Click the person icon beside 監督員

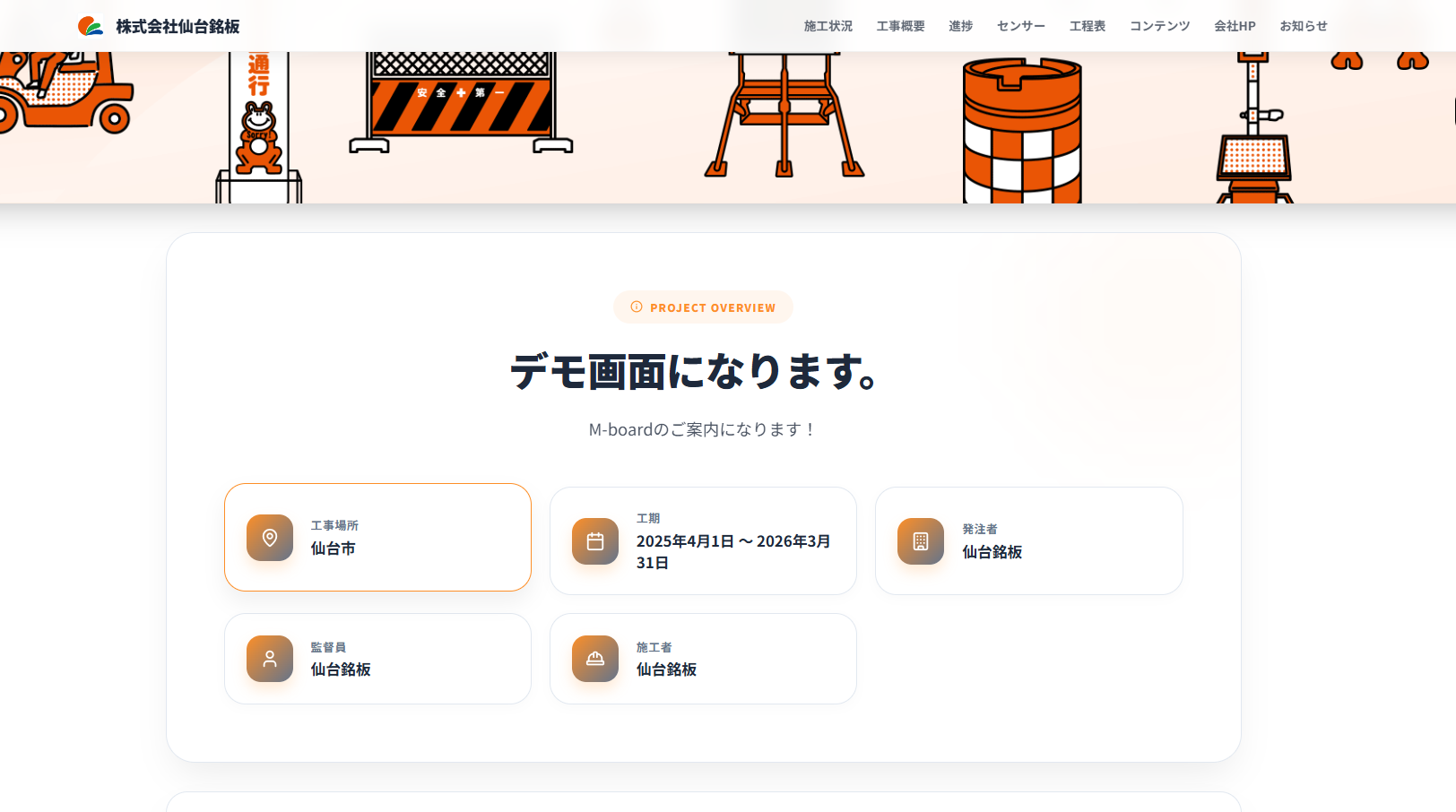(270, 659)
